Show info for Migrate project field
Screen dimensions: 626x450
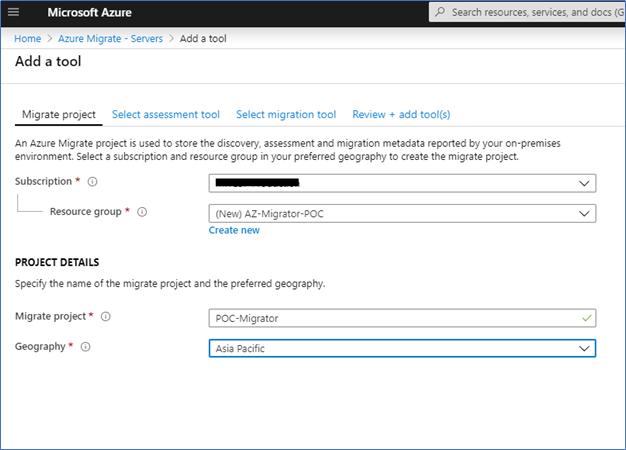[105, 317]
